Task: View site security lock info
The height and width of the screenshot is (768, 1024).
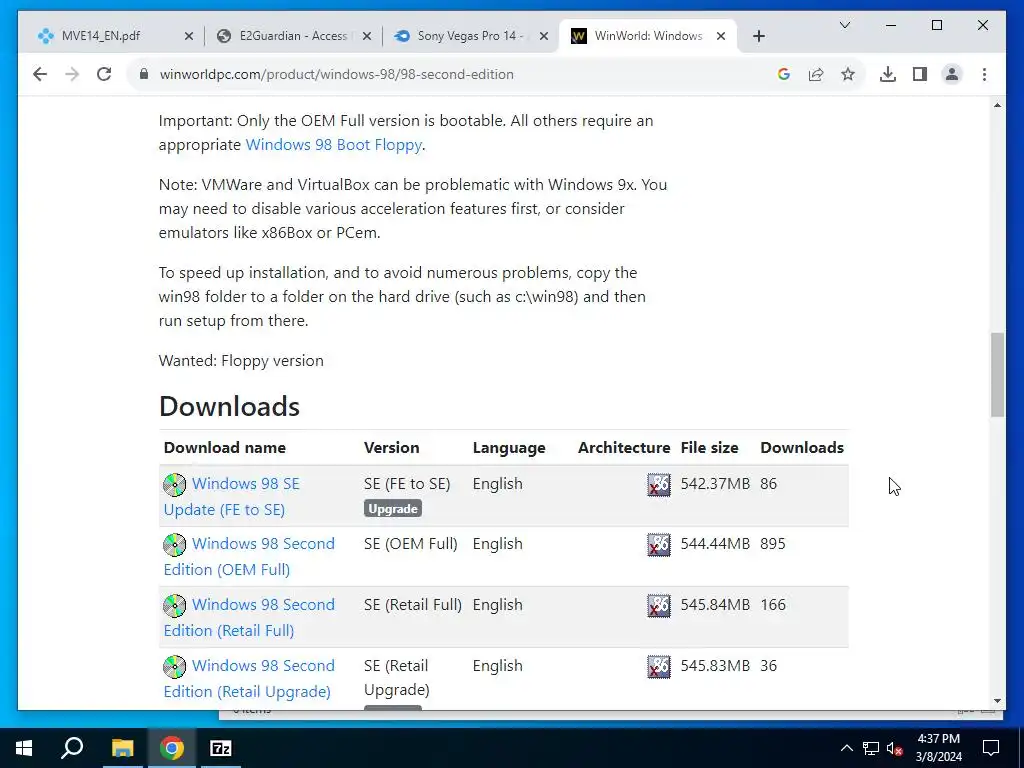Action: pyautogui.click(x=144, y=74)
